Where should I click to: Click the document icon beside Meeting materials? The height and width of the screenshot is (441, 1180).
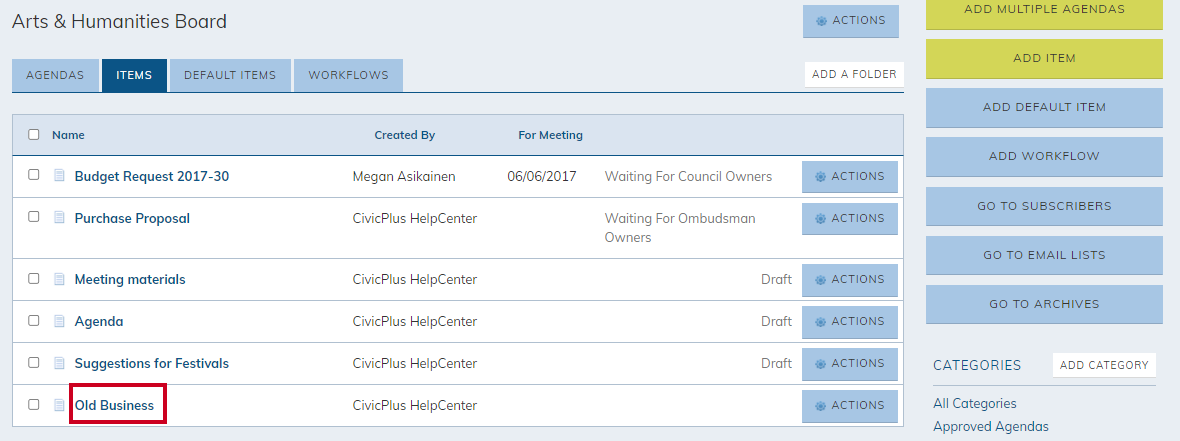pos(59,278)
